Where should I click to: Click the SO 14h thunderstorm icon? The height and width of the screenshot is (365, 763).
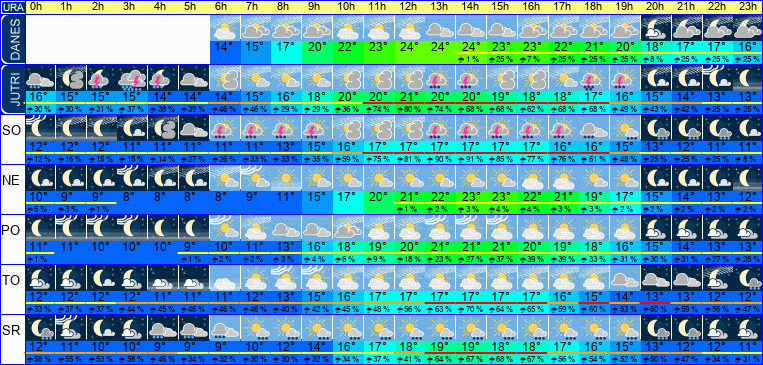coord(471,128)
